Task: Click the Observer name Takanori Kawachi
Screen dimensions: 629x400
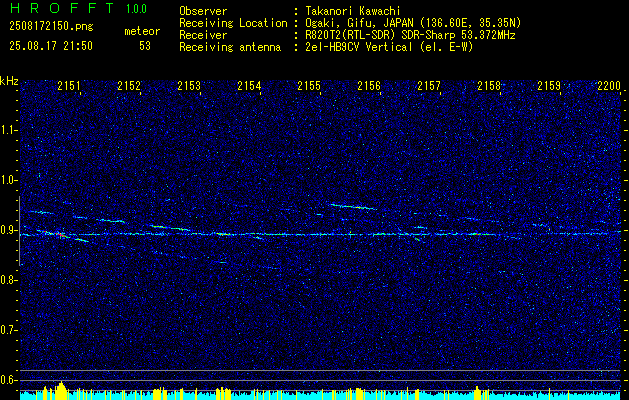Action: point(353,11)
